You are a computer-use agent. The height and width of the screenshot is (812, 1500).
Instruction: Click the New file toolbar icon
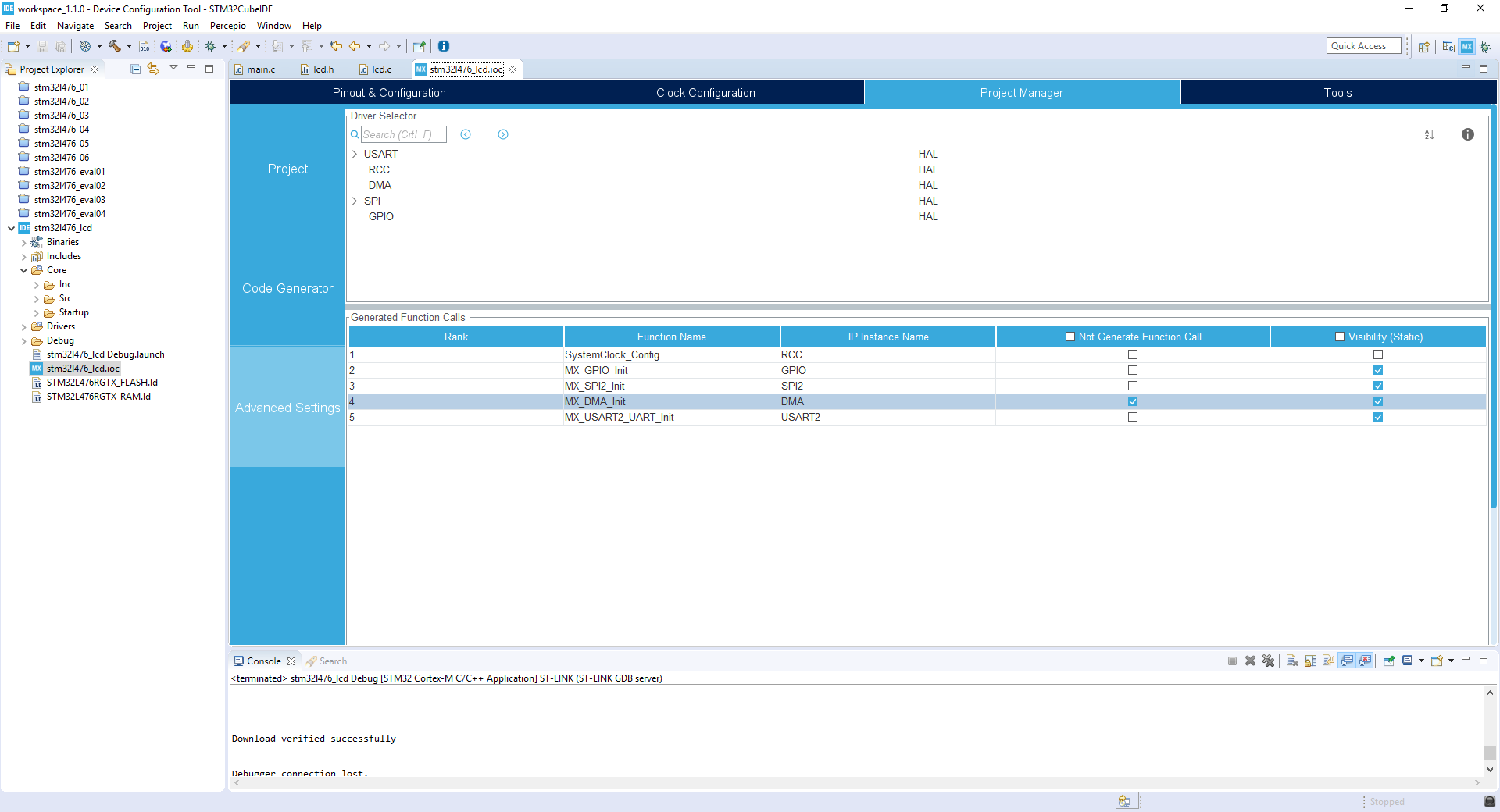[x=13, y=46]
